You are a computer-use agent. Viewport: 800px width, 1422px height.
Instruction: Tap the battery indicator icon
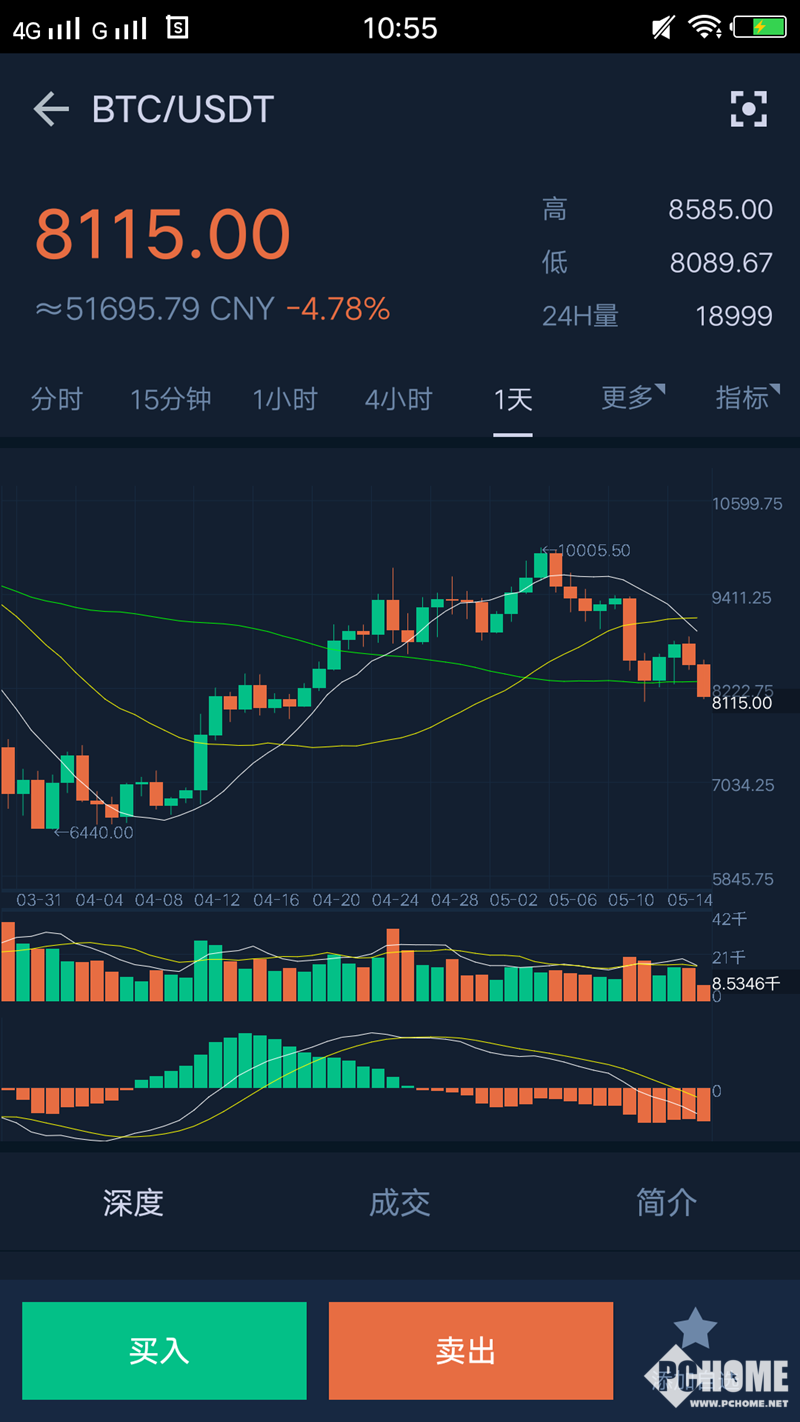[758, 28]
